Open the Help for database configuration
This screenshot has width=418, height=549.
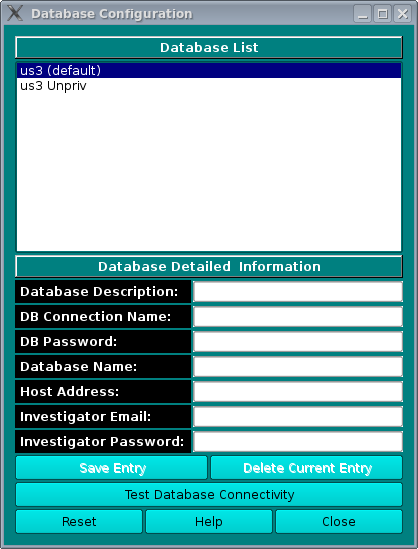pyautogui.click(x=209, y=522)
